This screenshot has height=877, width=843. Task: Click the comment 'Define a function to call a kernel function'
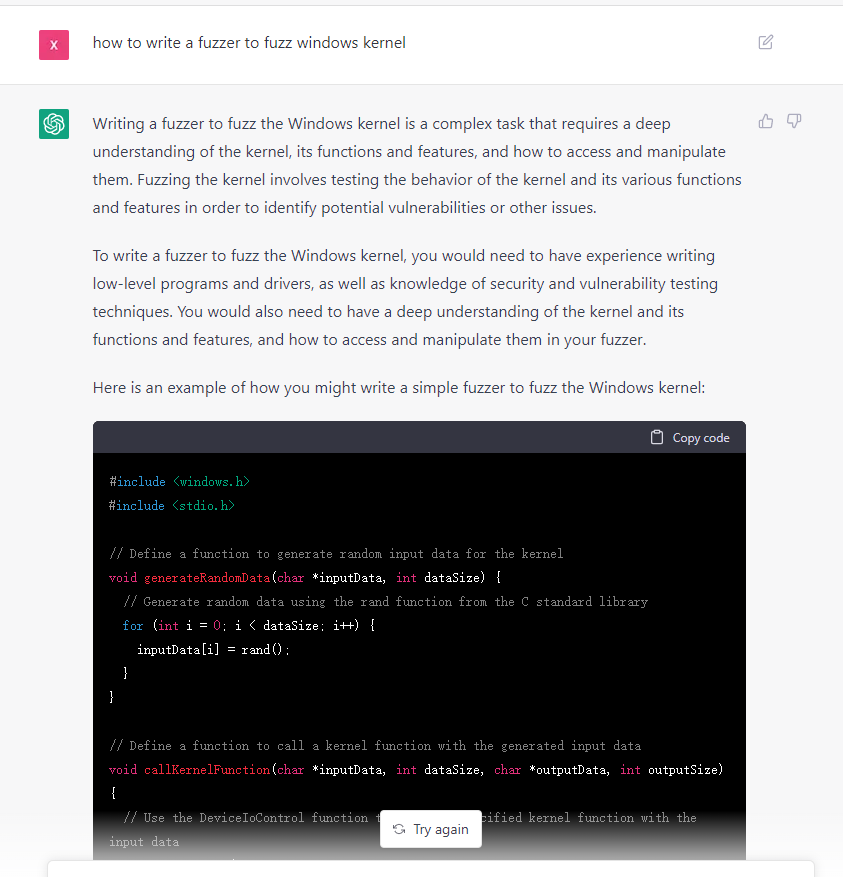coord(375,746)
